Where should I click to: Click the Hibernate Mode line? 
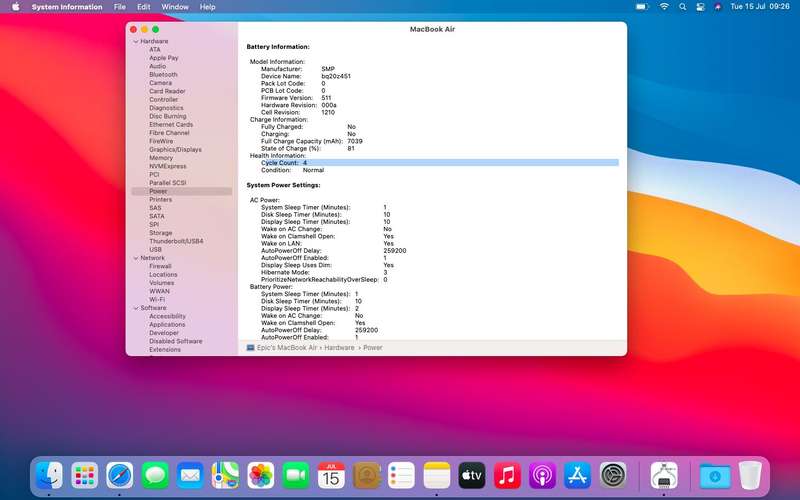click(324, 272)
